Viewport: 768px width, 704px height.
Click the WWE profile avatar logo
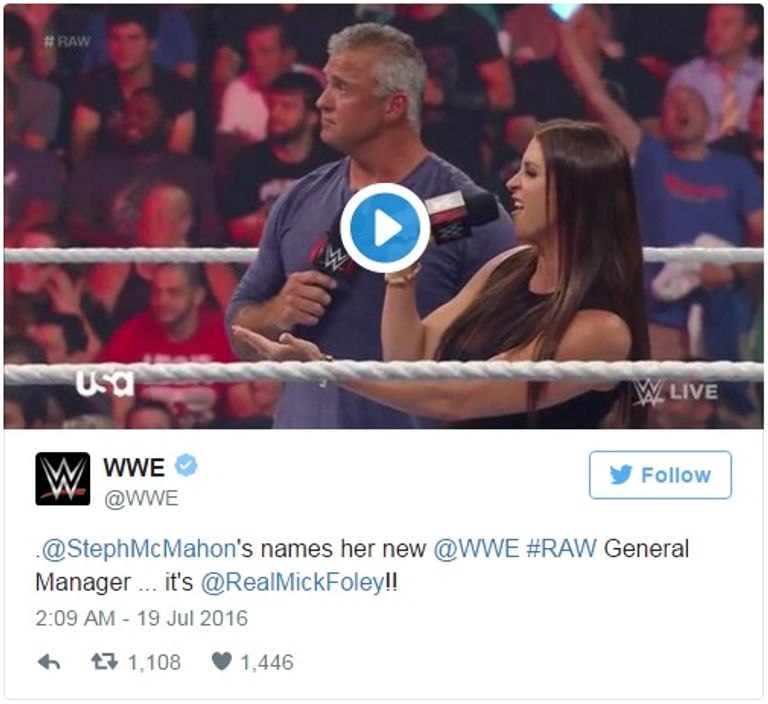[63, 479]
